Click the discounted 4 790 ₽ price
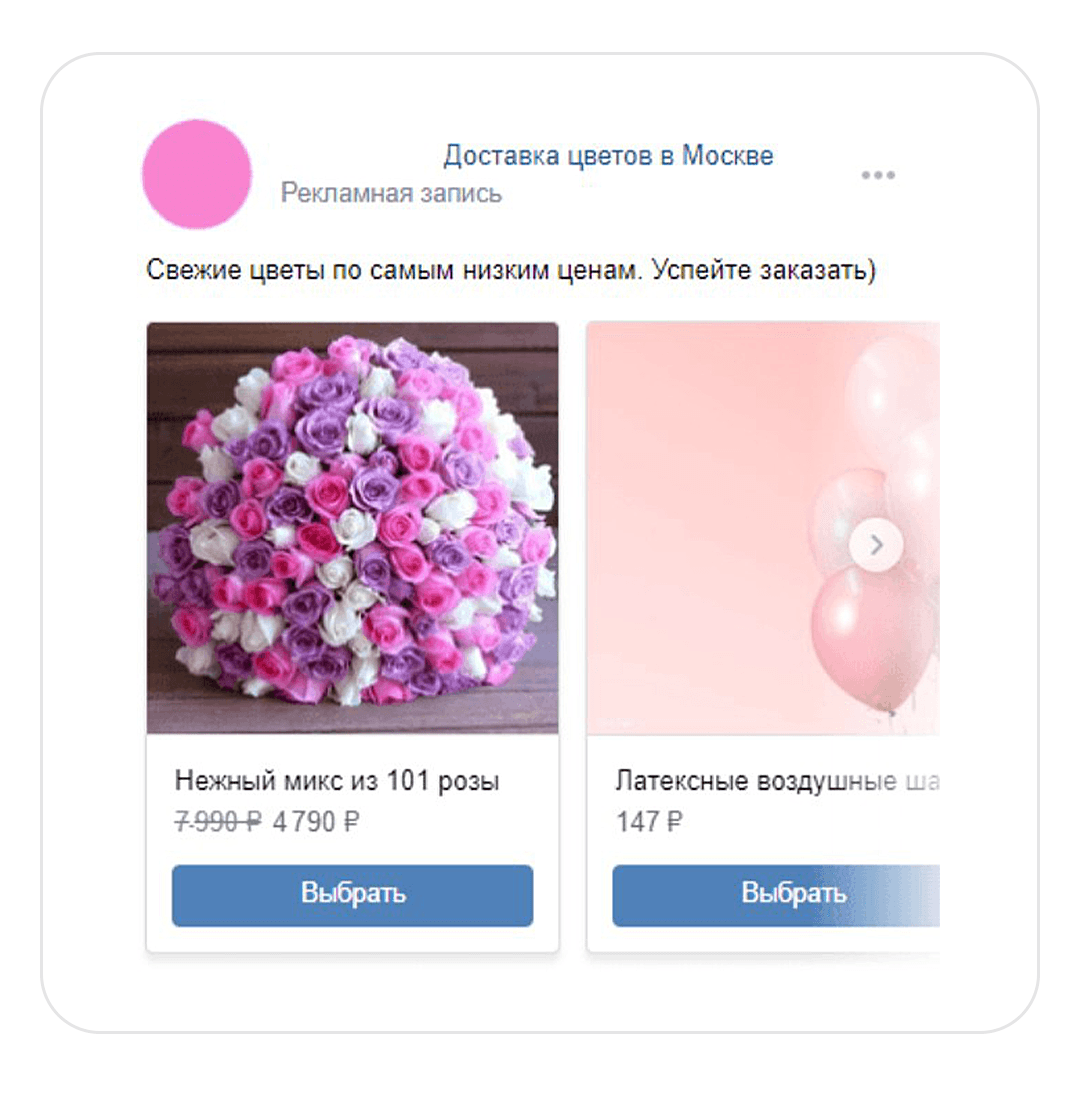 click(x=316, y=822)
